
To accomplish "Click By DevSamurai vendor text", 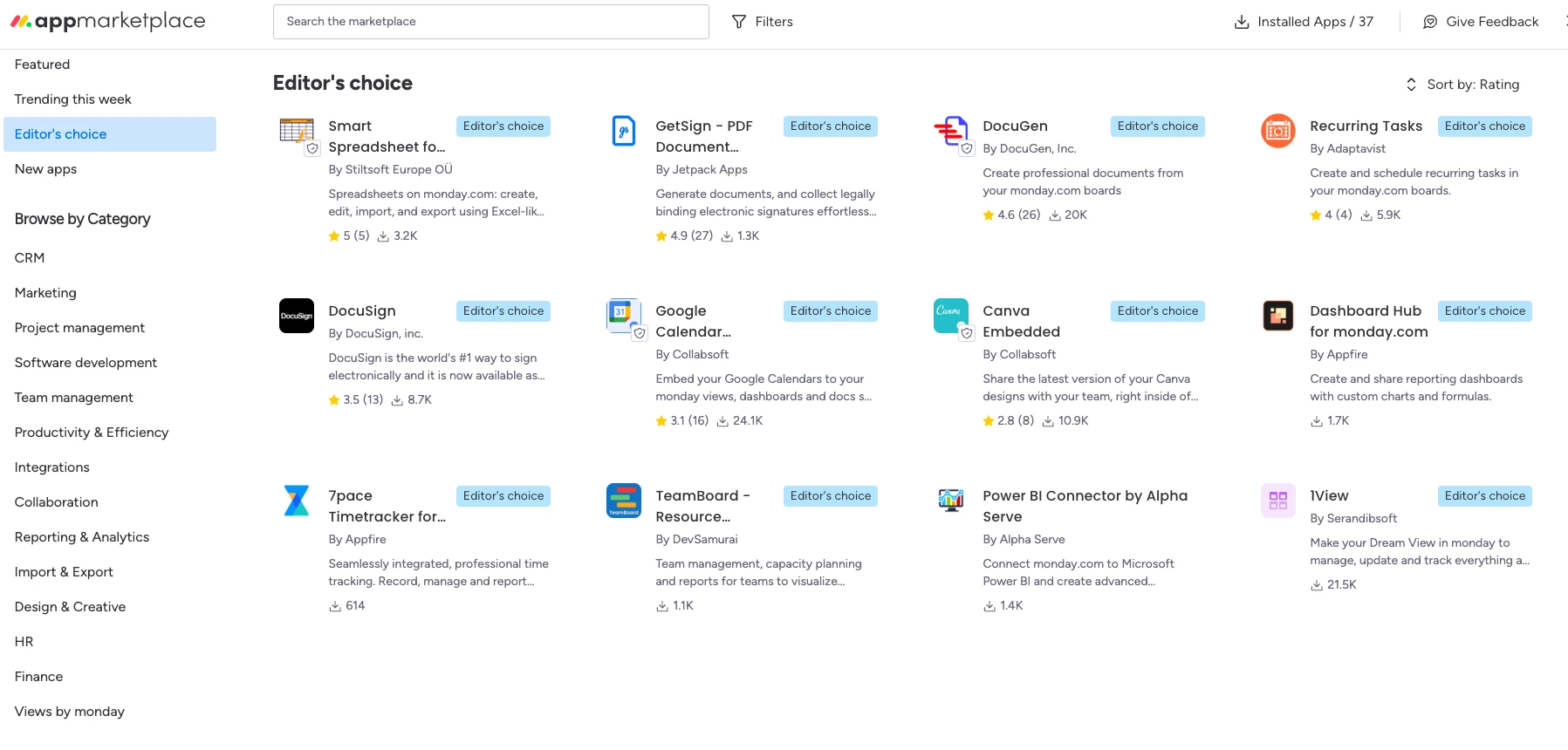I will [x=696, y=540].
